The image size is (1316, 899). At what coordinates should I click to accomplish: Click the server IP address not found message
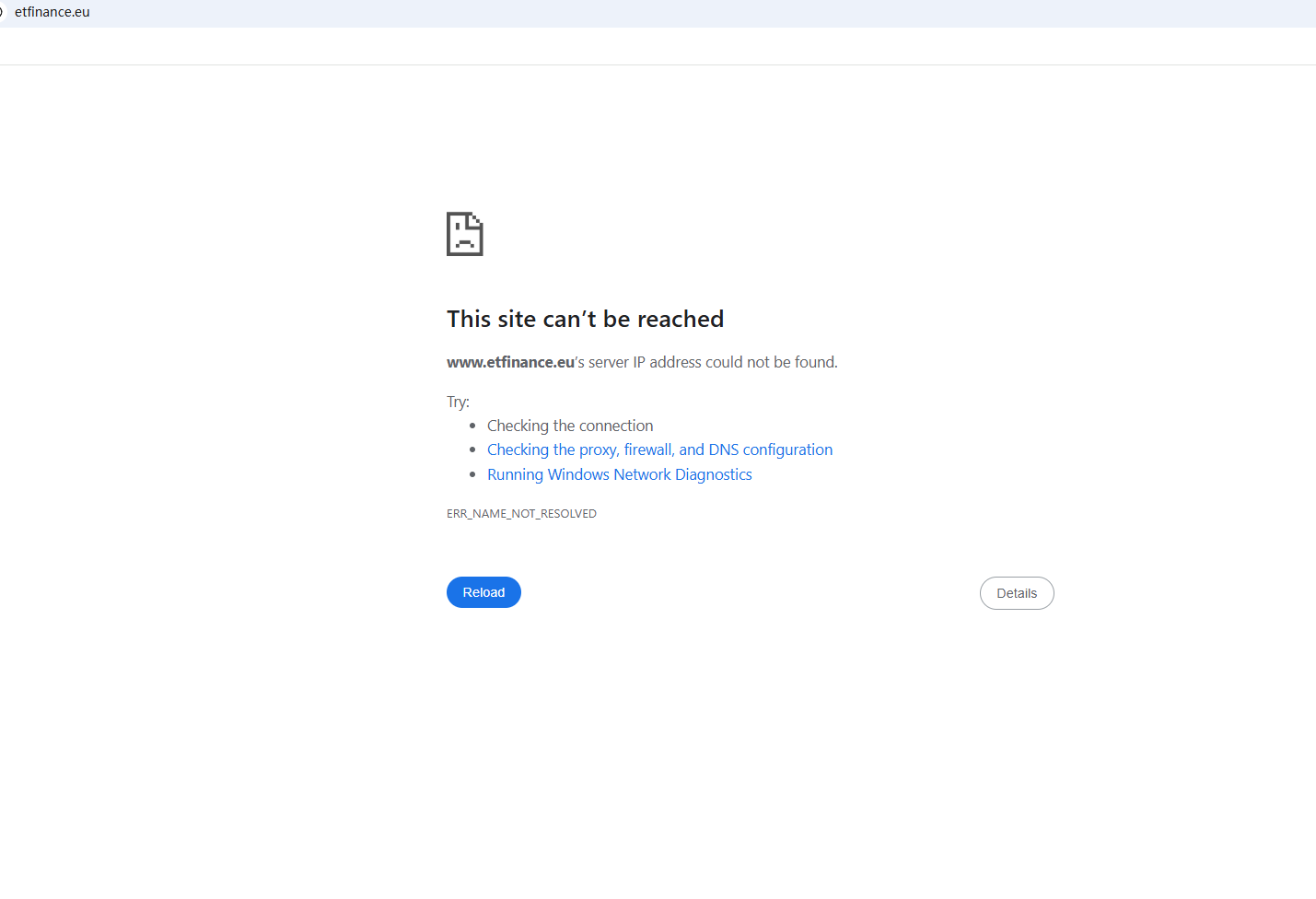point(642,362)
